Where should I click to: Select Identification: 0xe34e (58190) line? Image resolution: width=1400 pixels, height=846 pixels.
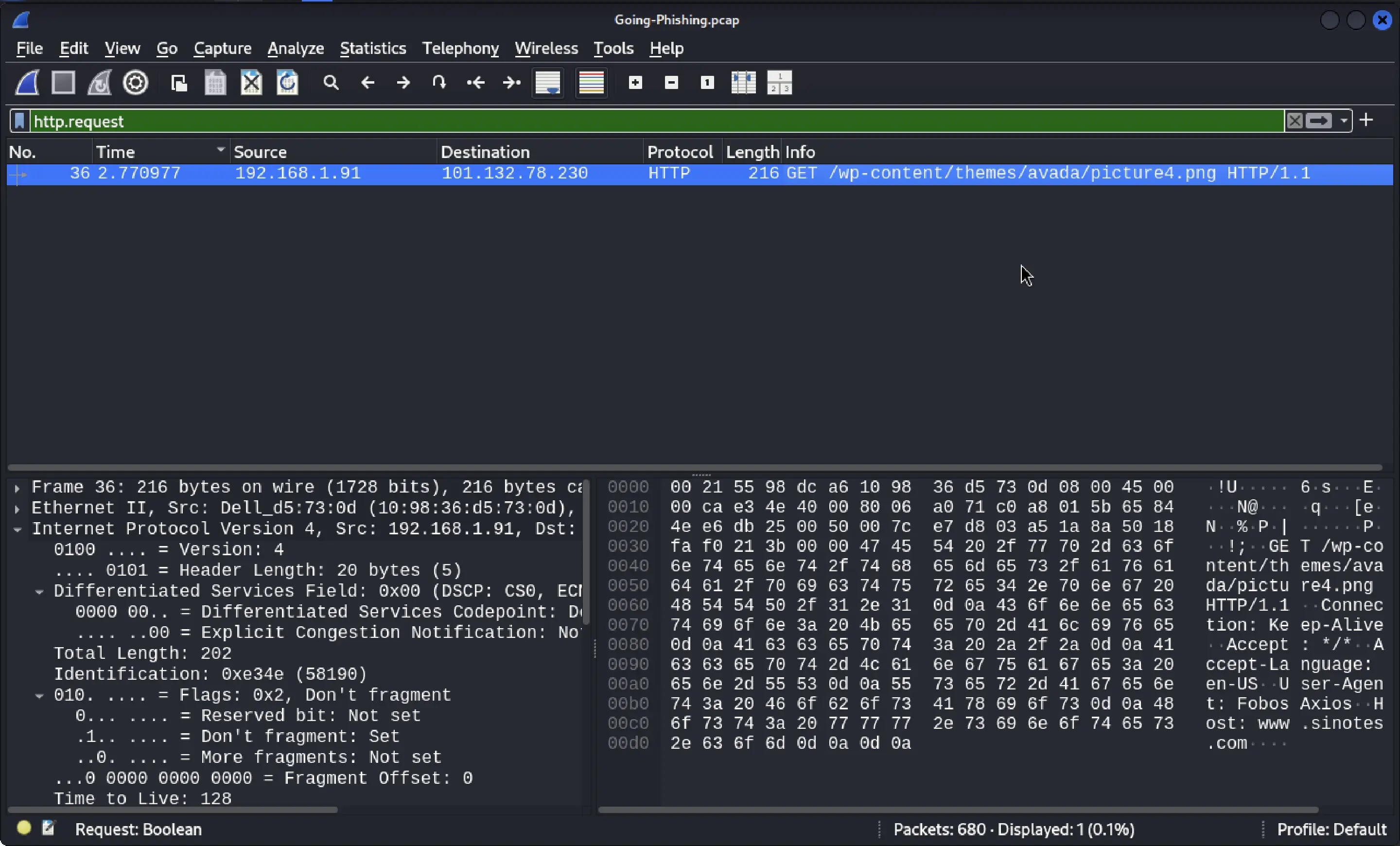(x=210, y=674)
